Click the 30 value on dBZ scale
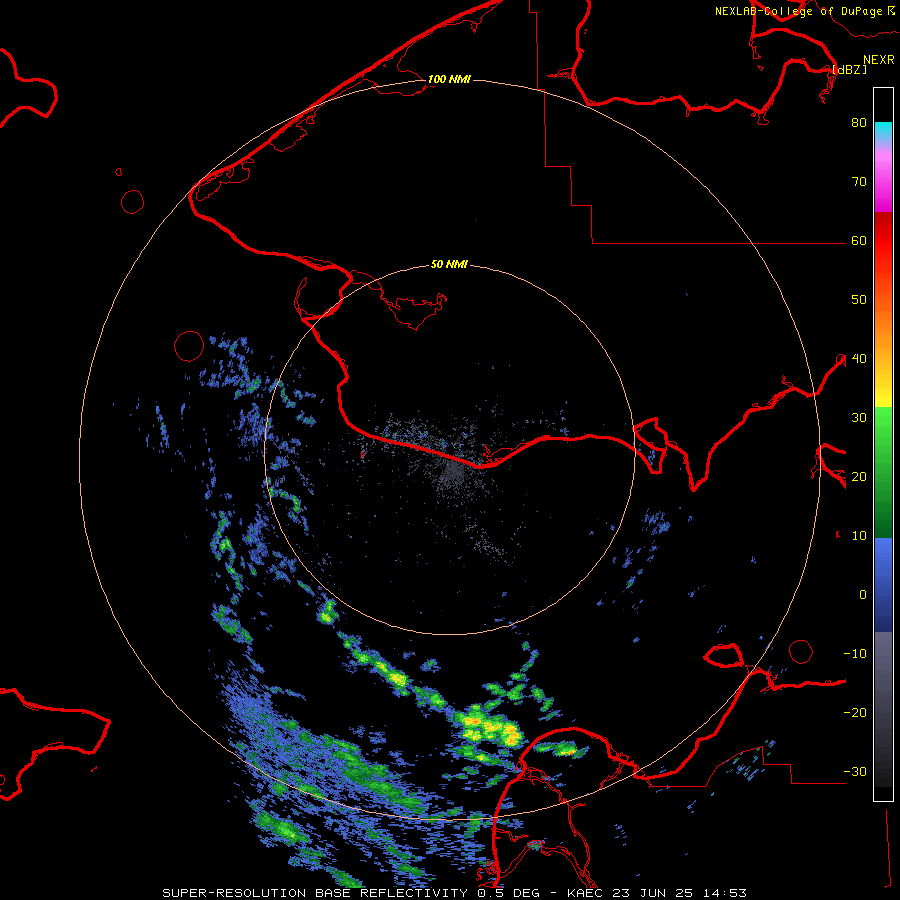 (x=859, y=418)
